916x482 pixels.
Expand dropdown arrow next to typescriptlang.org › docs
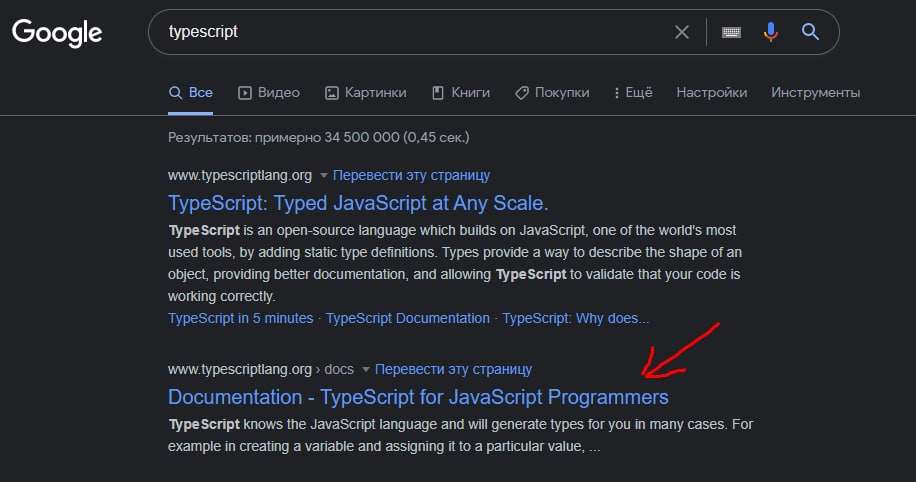pyautogui.click(x=365, y=369)
